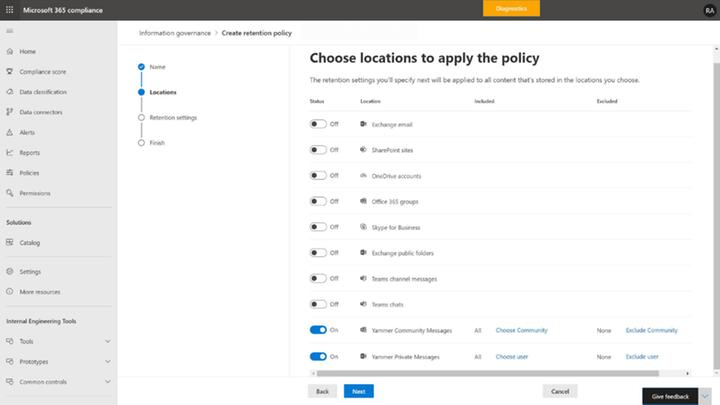The image size is (720, 405).
Task: Expand the Prototypes section chevron
Action: [107, 361]
